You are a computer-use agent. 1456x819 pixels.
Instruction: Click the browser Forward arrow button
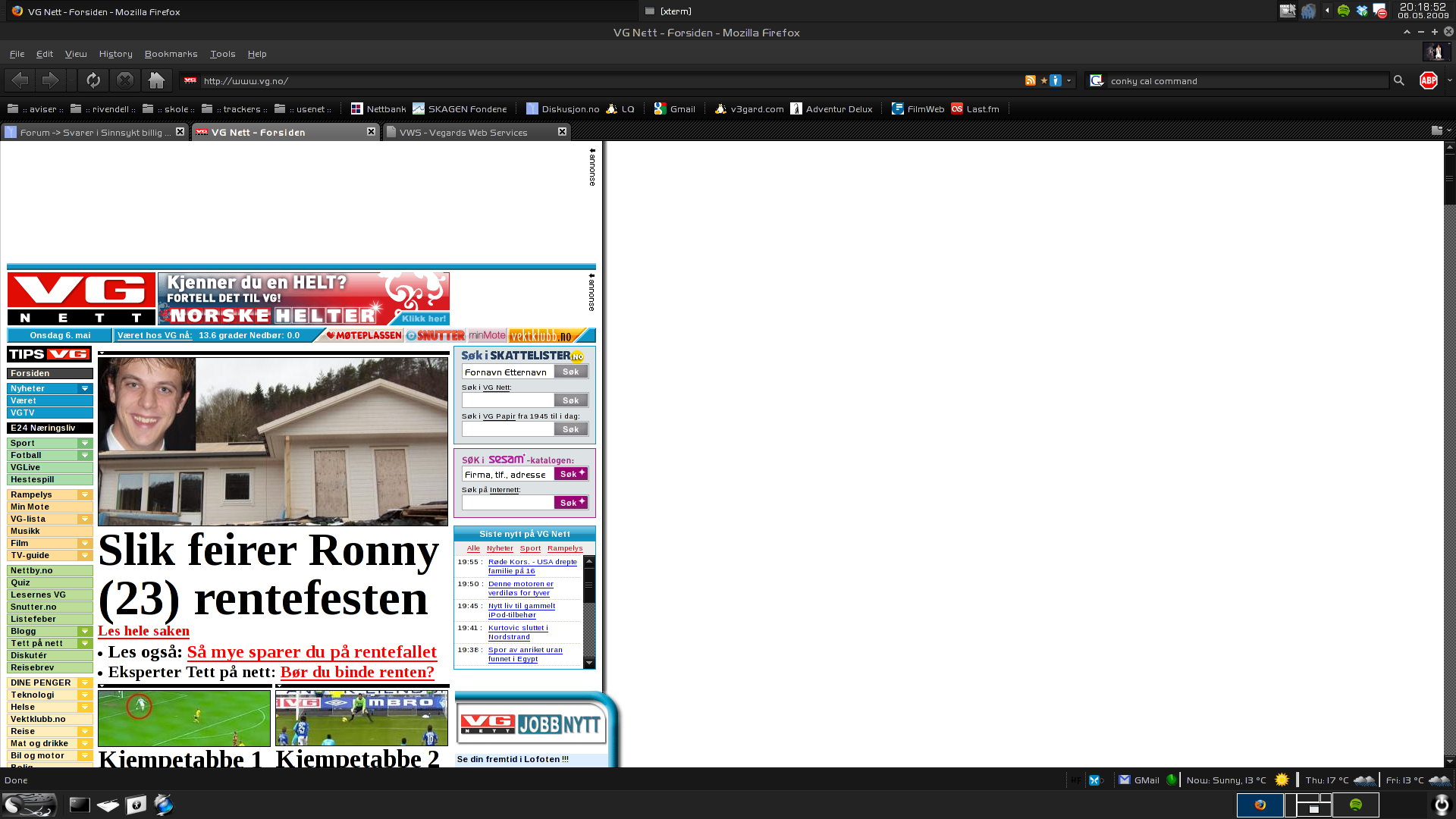pyautogui.click(x=50, y=80)
